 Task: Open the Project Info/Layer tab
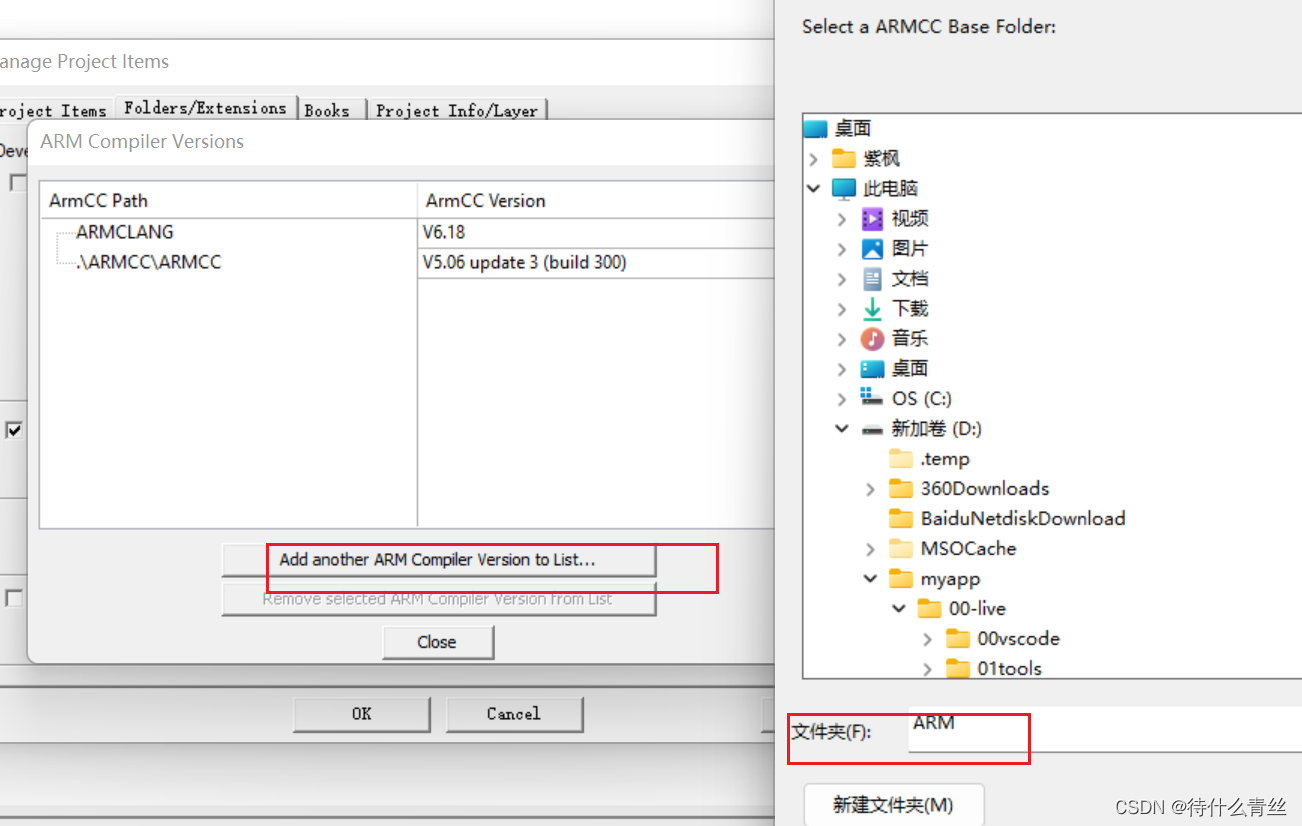(457, 110)
